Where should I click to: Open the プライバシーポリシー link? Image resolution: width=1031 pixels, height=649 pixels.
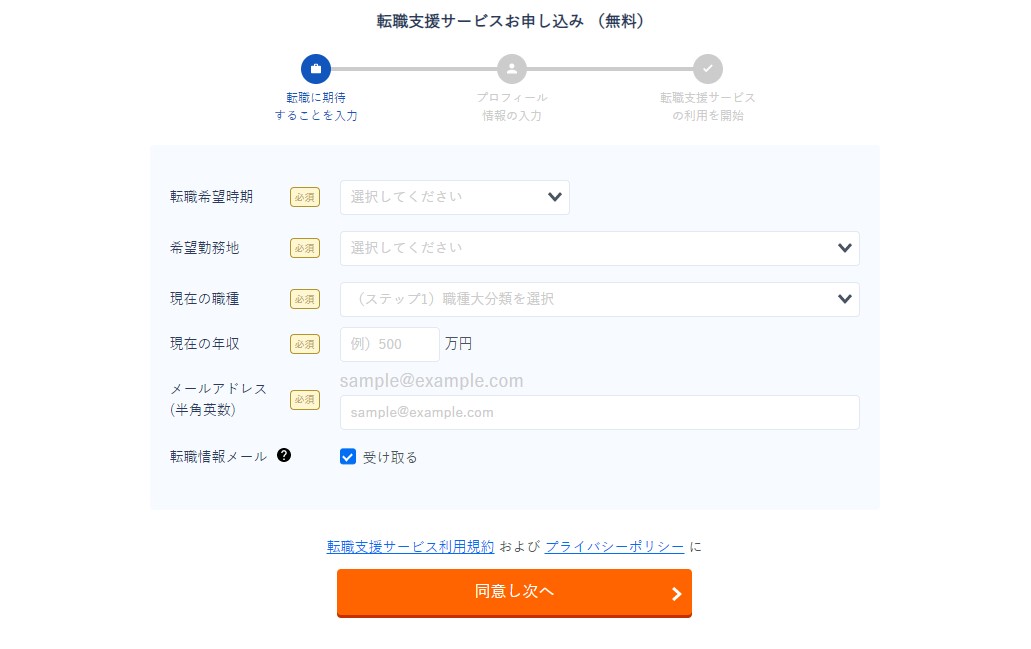(615, 547)
